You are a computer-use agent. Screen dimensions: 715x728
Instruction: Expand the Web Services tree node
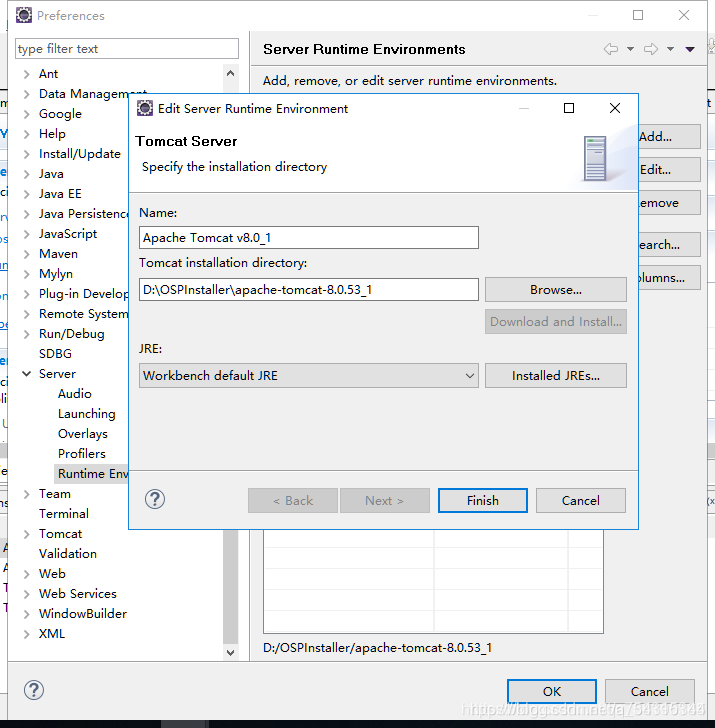(27, 594)
